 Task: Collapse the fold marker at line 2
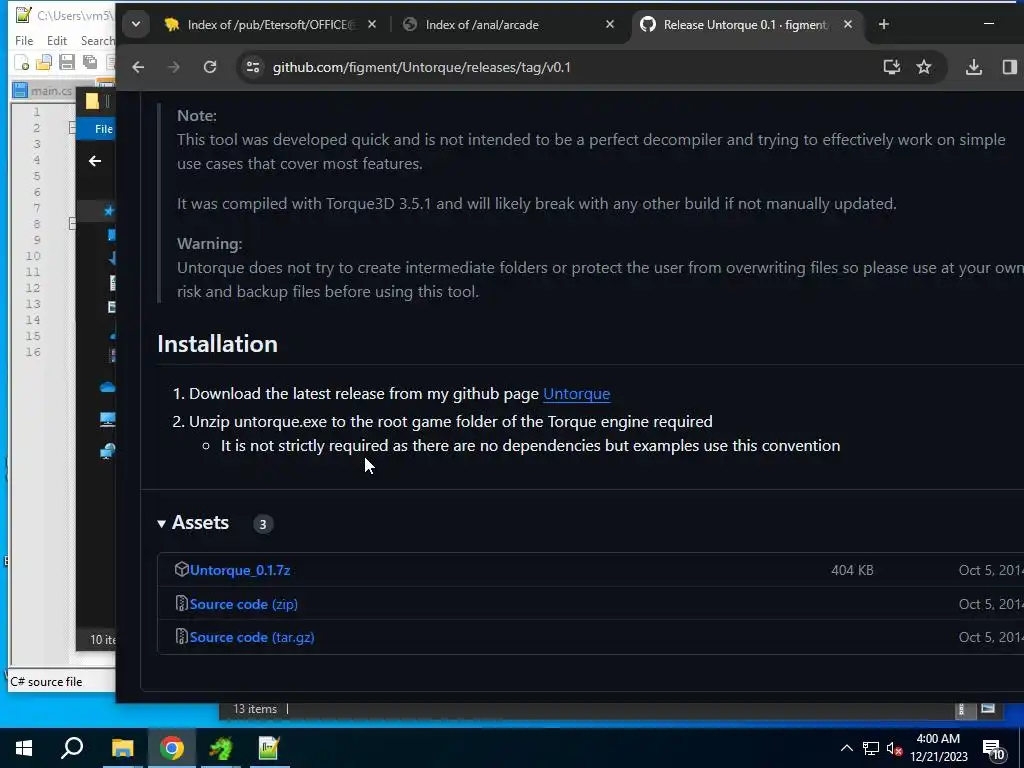pyautogui.click(x=72, y=128)
